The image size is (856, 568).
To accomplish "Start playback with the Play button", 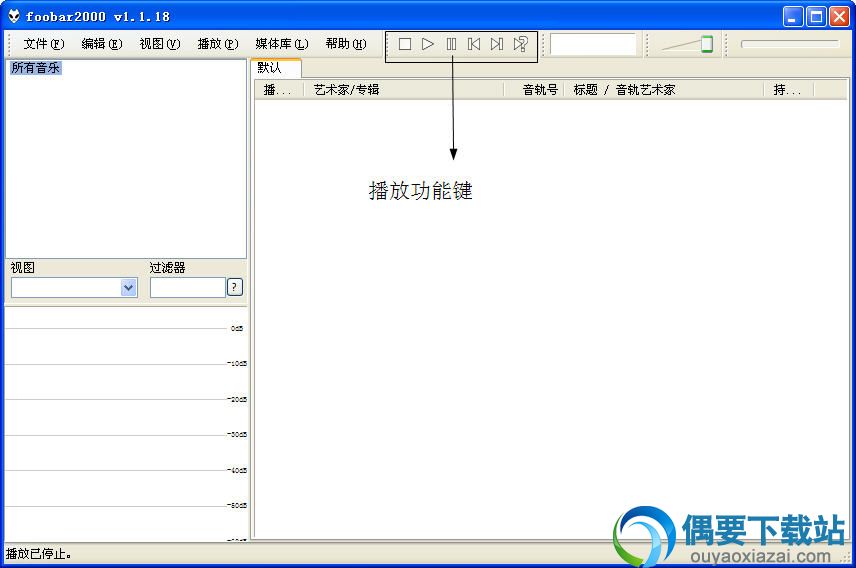I will click(x=427, y=44).
